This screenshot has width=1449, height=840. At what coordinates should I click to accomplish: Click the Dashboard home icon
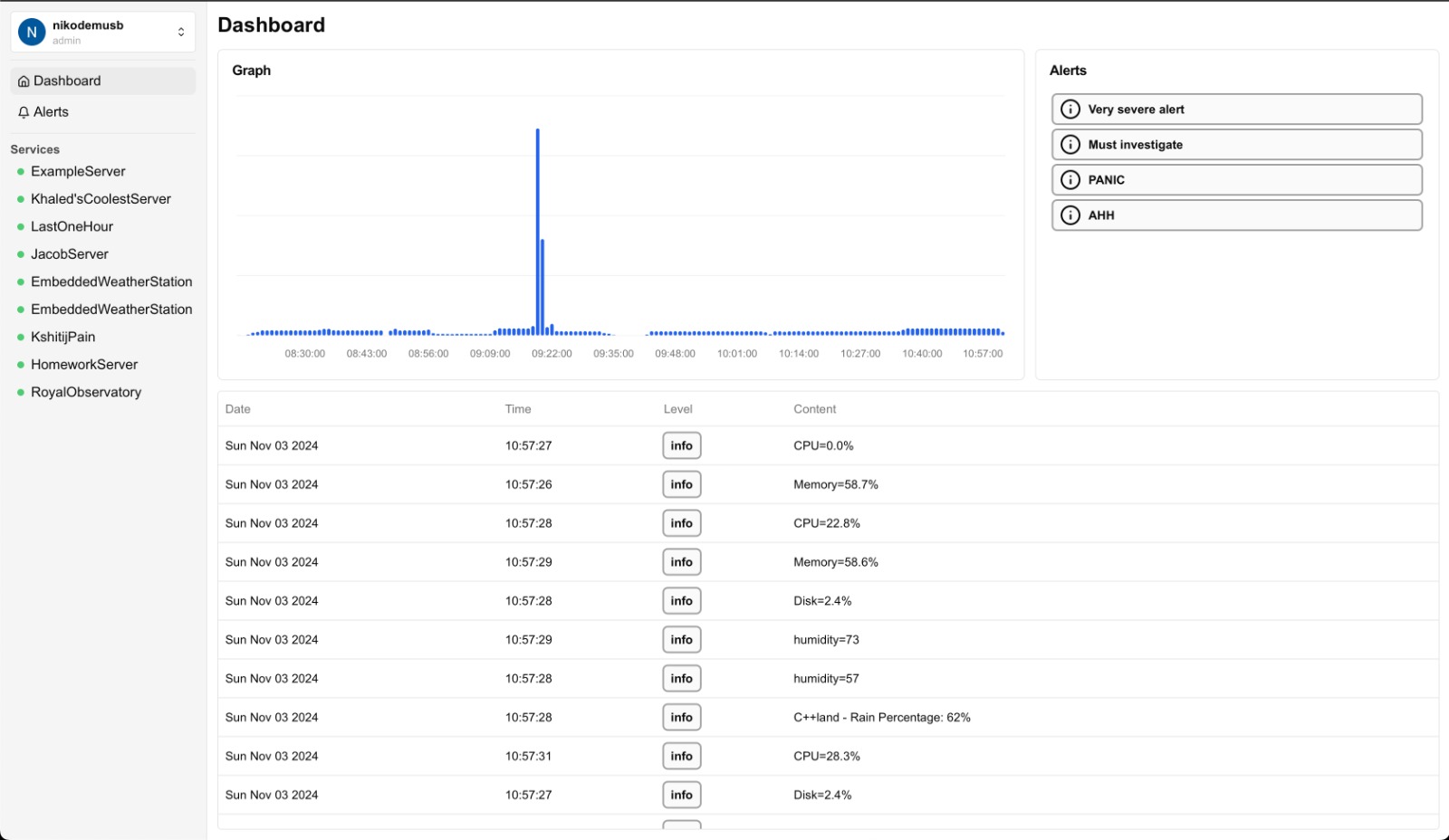24,81
